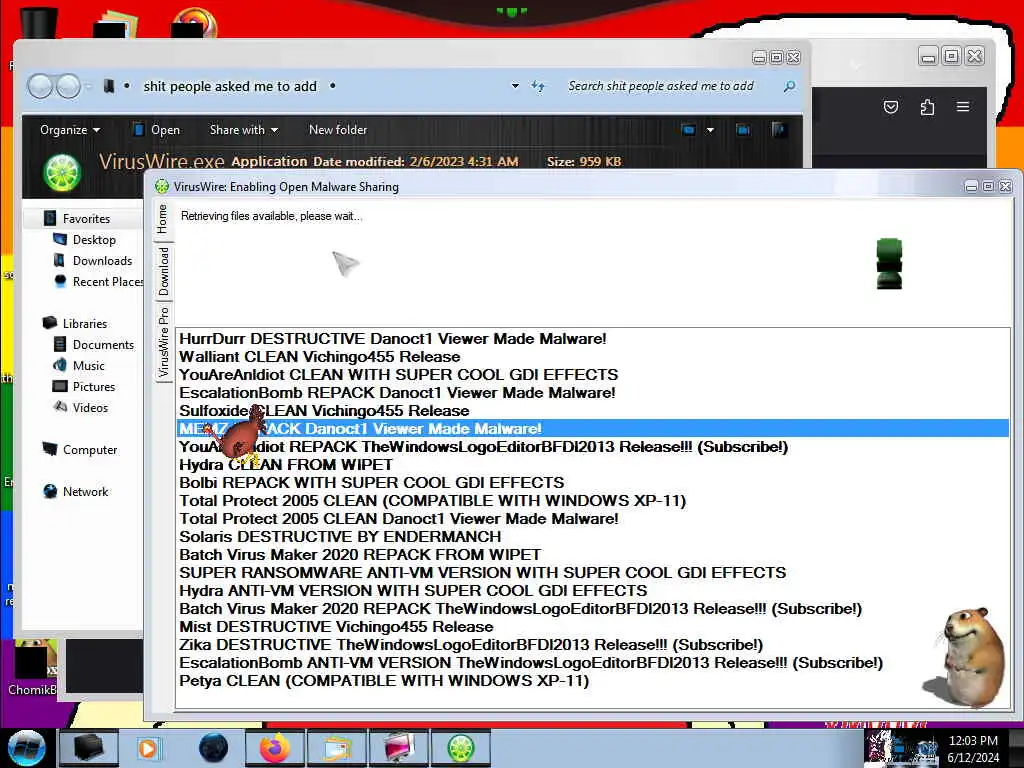Open the Organize menu in Explorer
Screen dimensions: 1024x768
click(70, 130)
